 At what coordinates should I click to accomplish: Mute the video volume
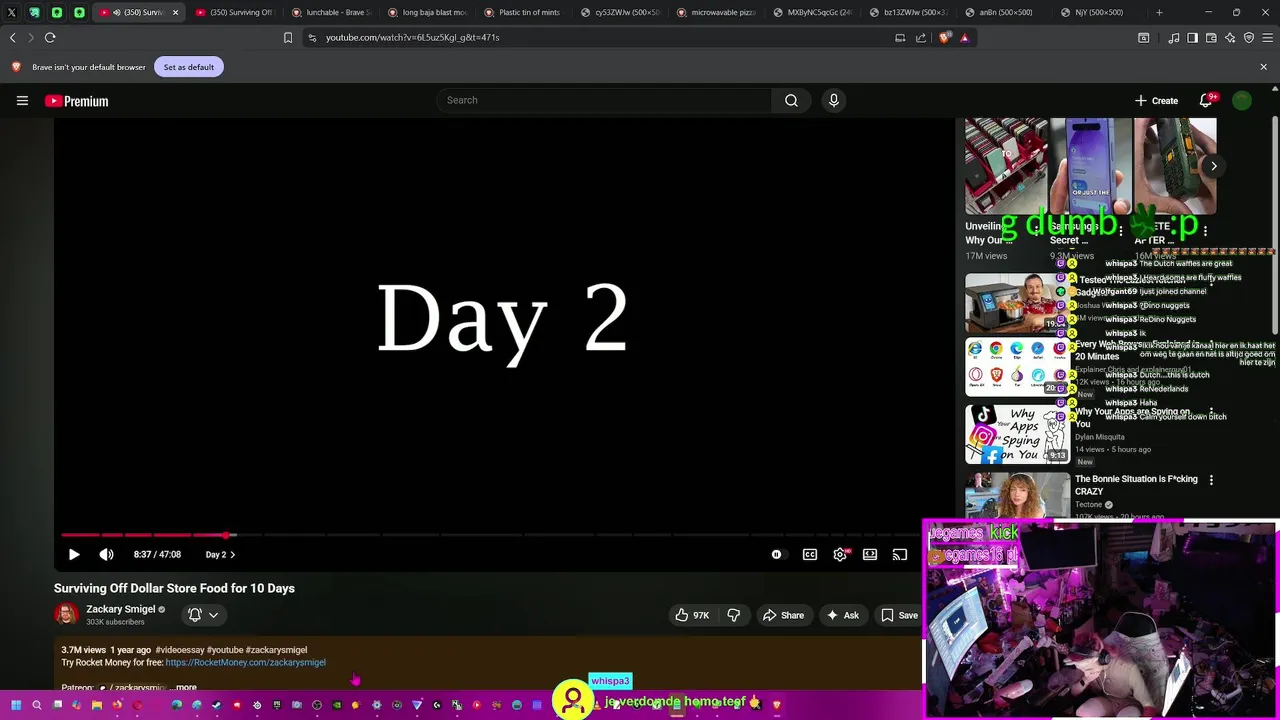pos(106,554)
